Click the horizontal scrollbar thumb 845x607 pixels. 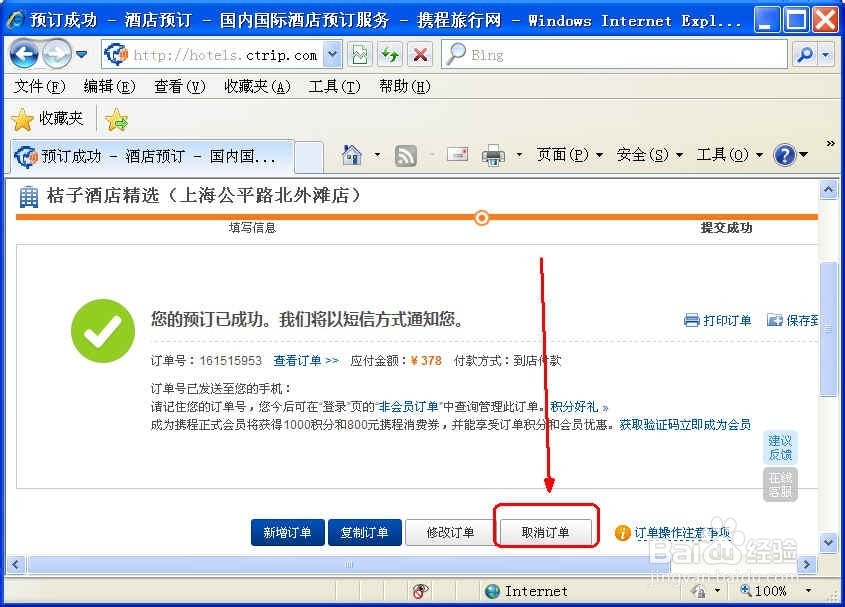(349, 564)
